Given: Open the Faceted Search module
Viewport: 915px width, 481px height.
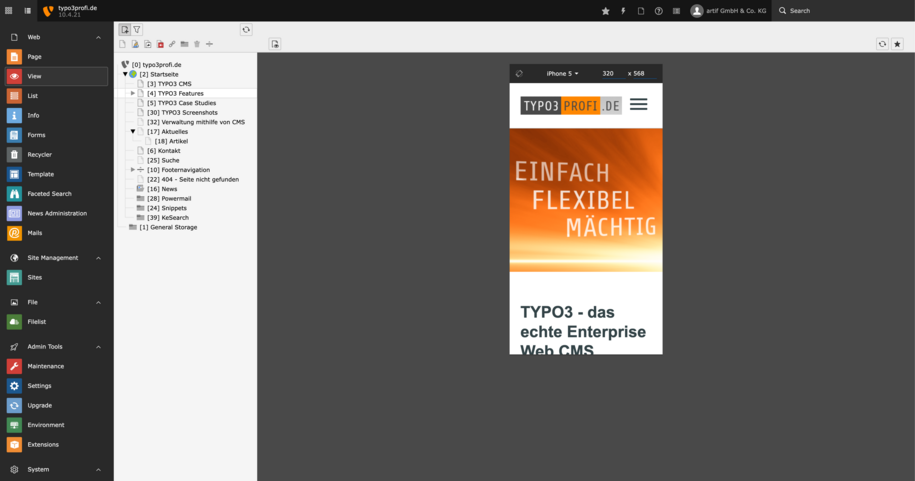Looking at the screenshot, I should tap(56, 194).
